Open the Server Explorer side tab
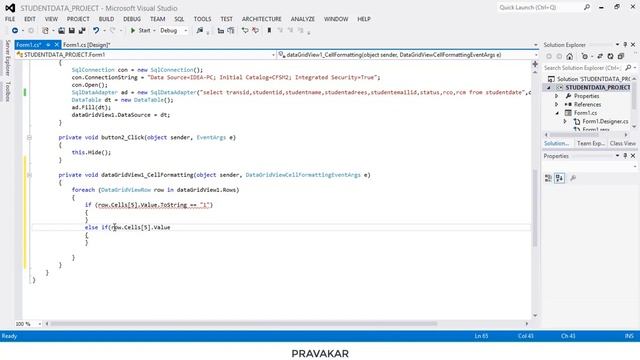The height and width of the screenshot is (360, 640). tap(7, 58)
